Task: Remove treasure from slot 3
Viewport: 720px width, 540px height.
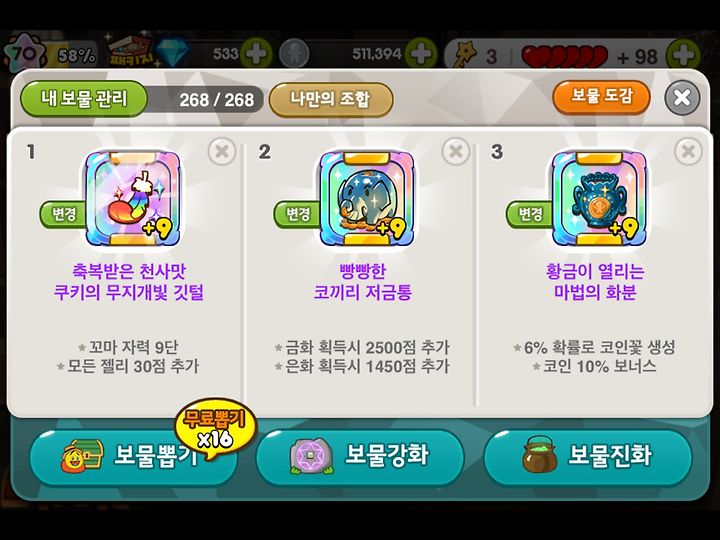Action: 688,152
